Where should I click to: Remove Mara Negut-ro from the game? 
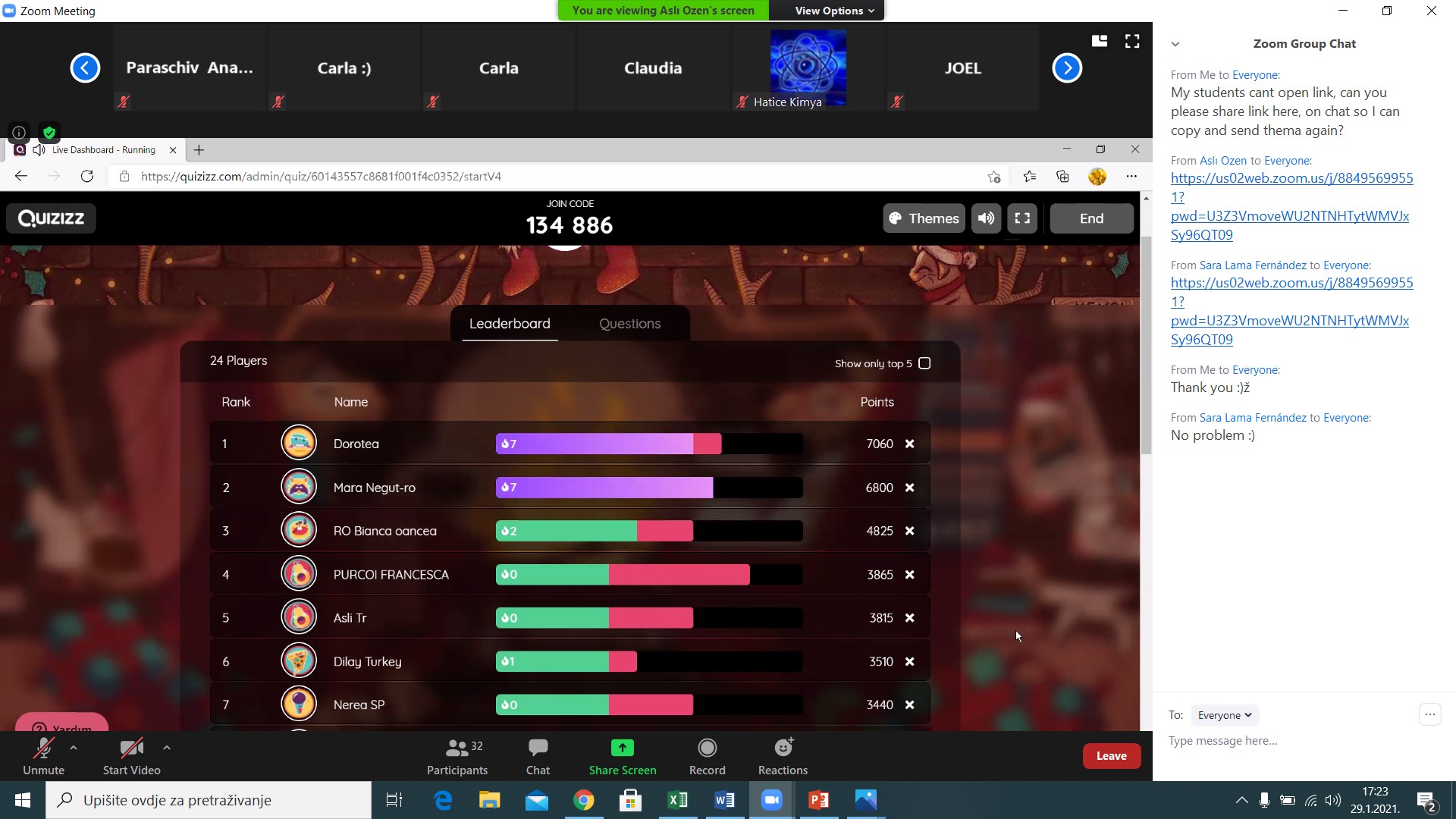click(x=909, y=488)
